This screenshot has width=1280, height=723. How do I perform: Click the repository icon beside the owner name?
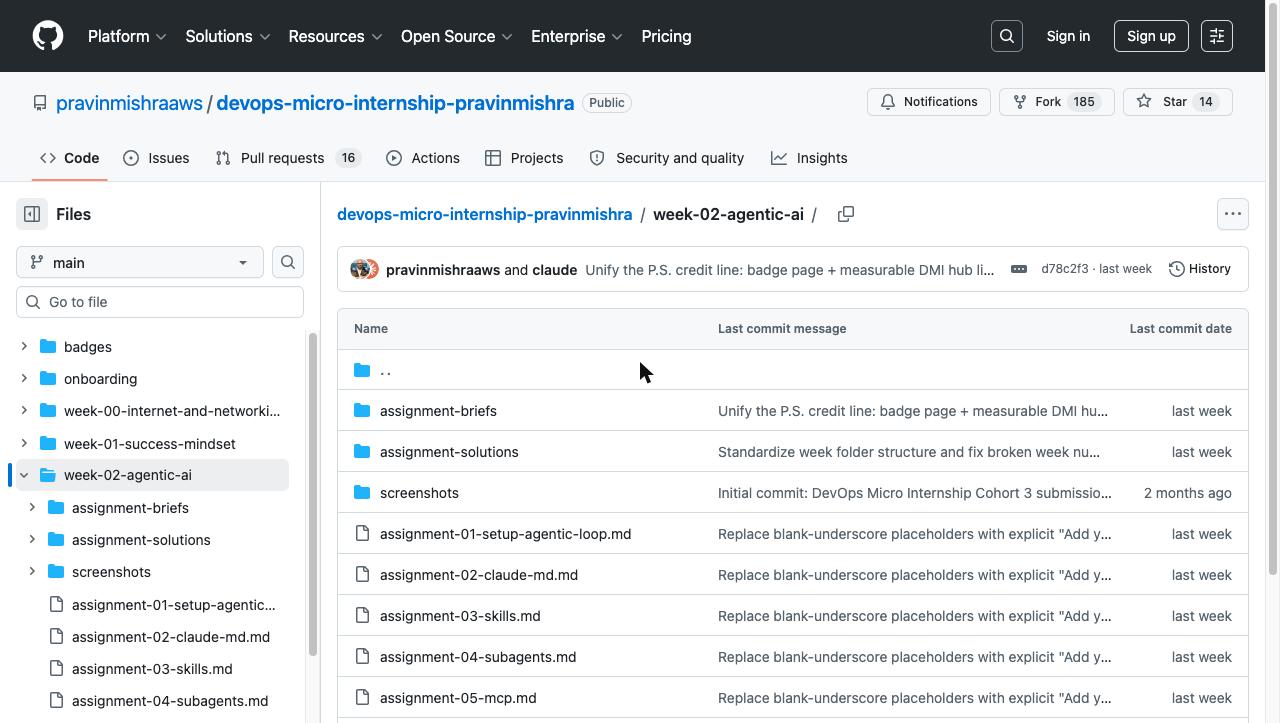pos(40,103)
